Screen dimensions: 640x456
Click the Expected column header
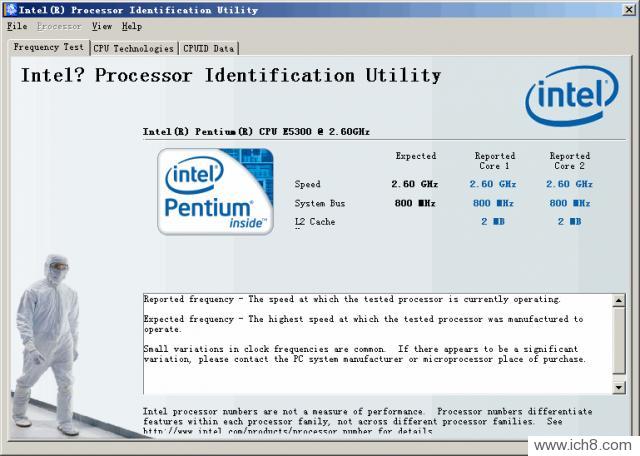(416, 156)
